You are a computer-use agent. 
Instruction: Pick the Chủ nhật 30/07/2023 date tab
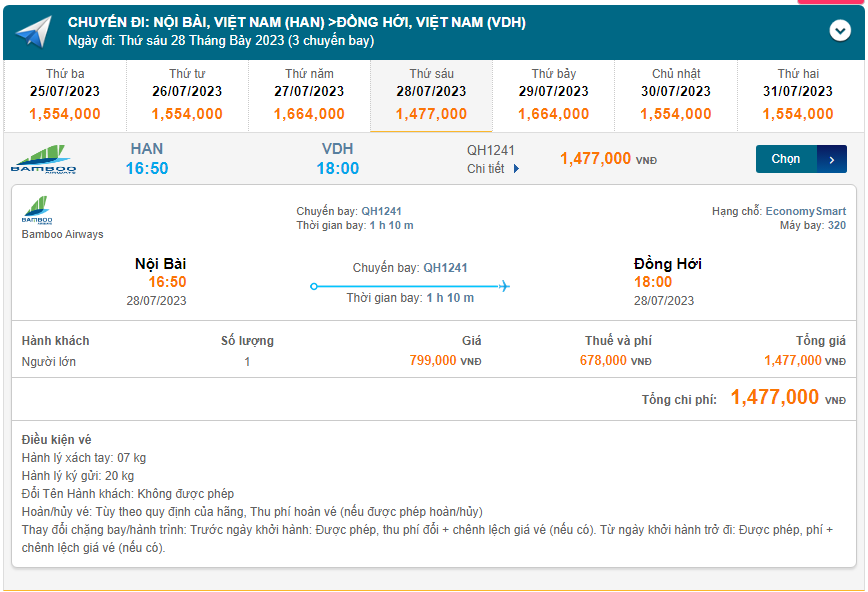click(x=676, y=95)
